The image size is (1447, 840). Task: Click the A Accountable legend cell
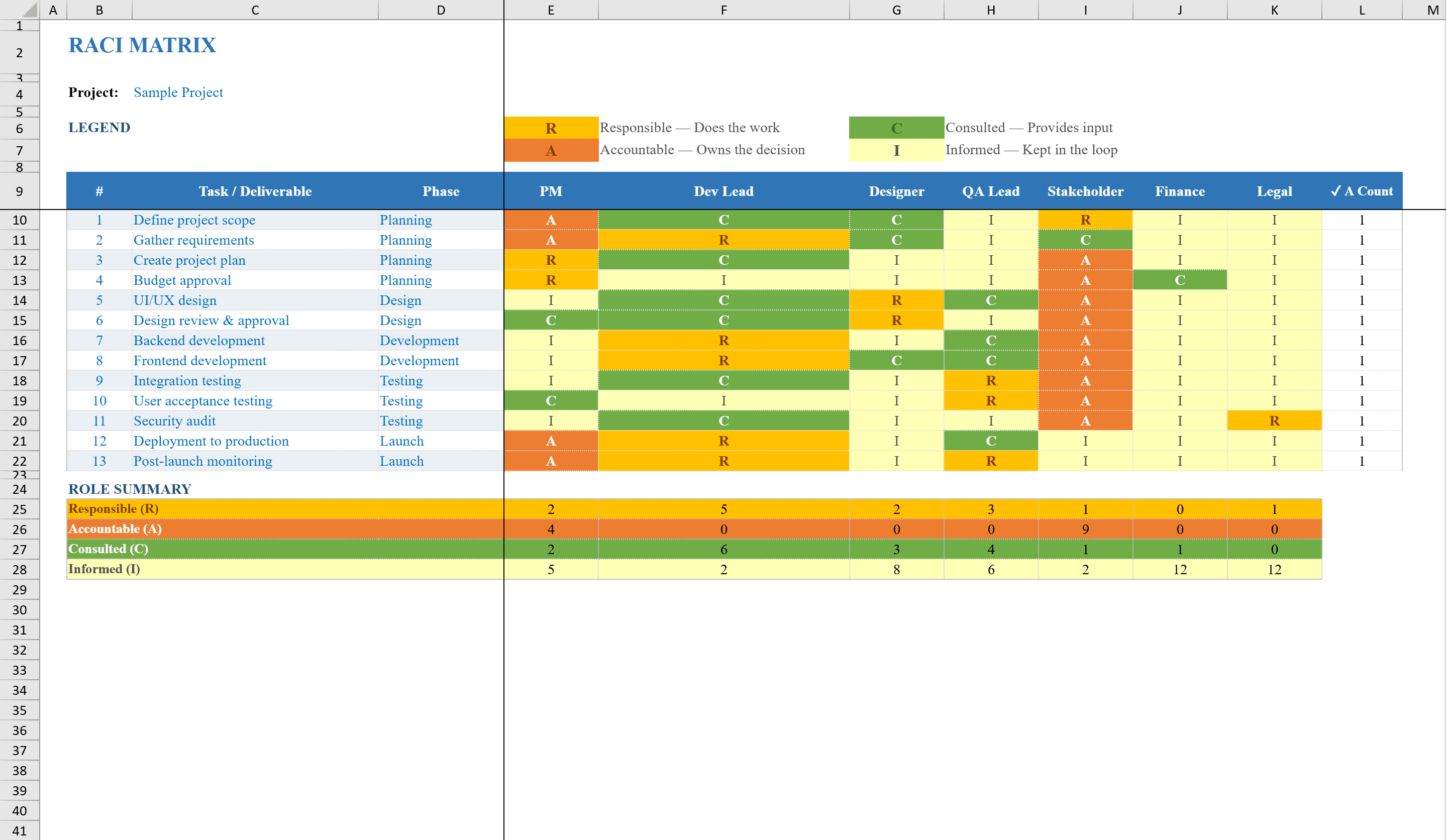[x=551, y=150]
